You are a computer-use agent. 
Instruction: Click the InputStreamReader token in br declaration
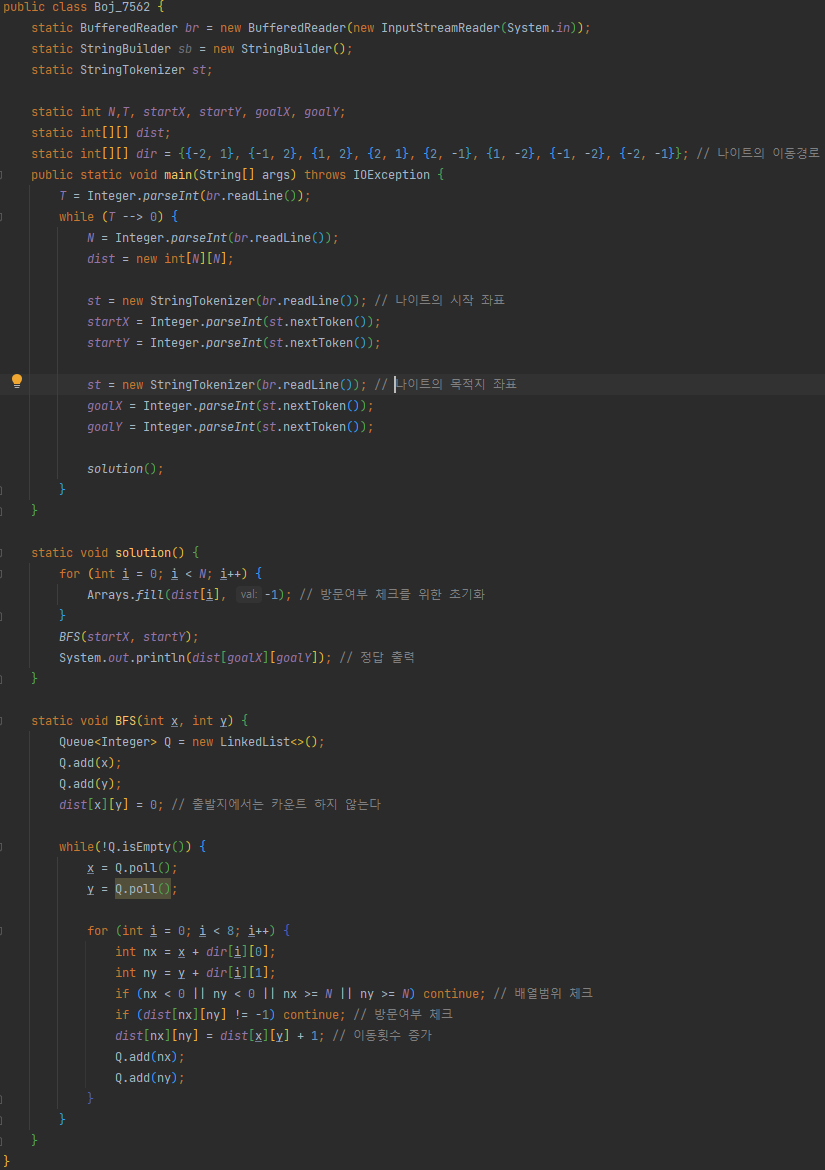[x=440, y=28]
